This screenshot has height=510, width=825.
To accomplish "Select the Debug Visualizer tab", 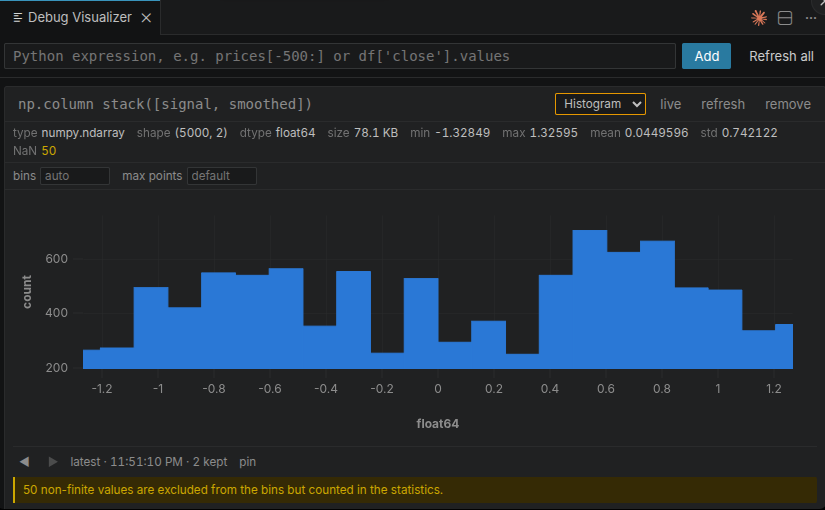I will click(80, 17).
